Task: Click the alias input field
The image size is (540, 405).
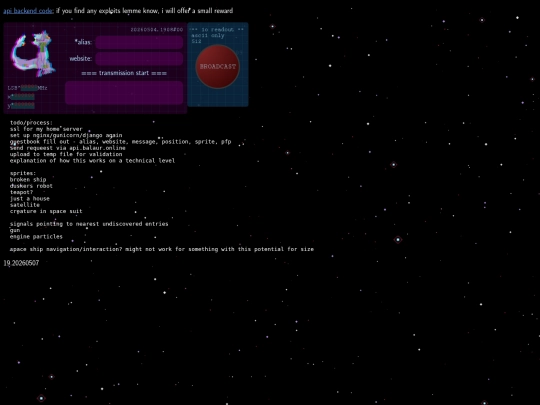Action: (139, 43)
